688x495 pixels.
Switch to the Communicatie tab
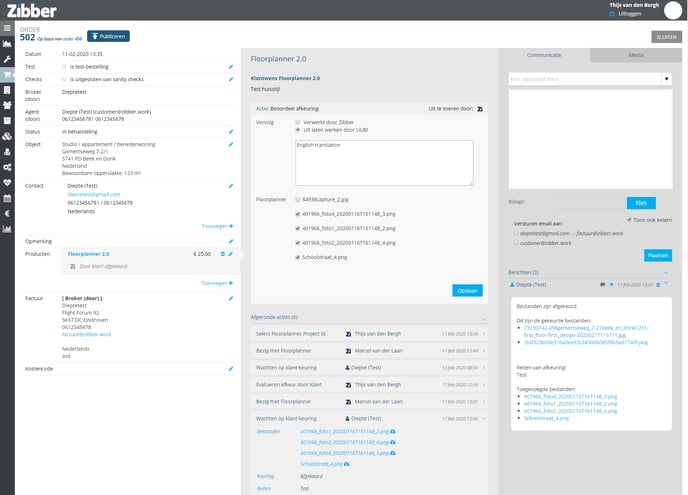point(543,54)
